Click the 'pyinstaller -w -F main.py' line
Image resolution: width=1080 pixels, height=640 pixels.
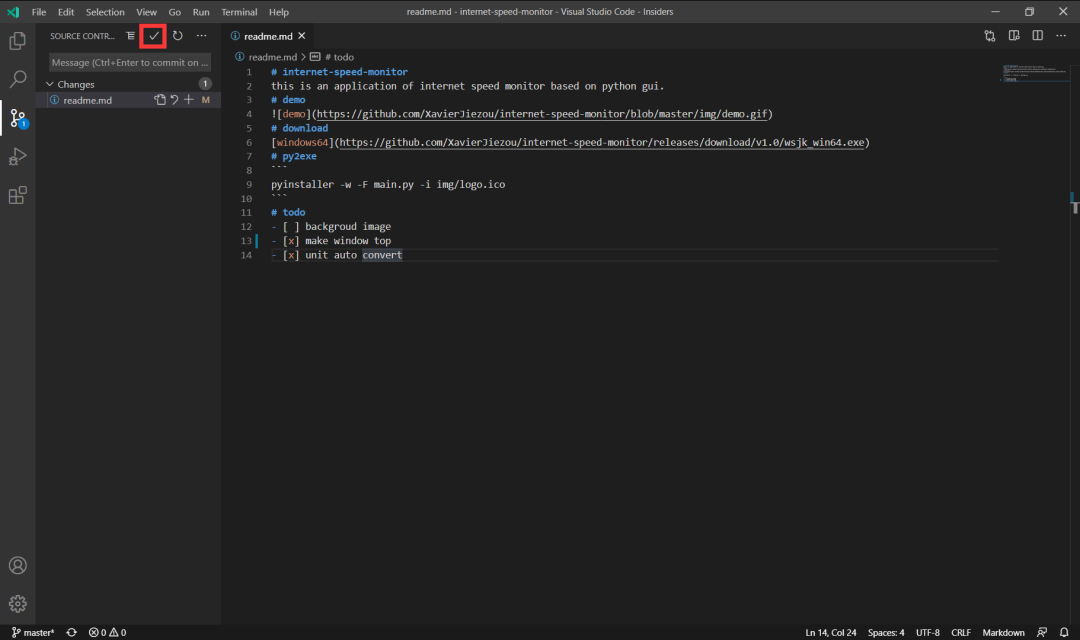(x=388, y=185)
